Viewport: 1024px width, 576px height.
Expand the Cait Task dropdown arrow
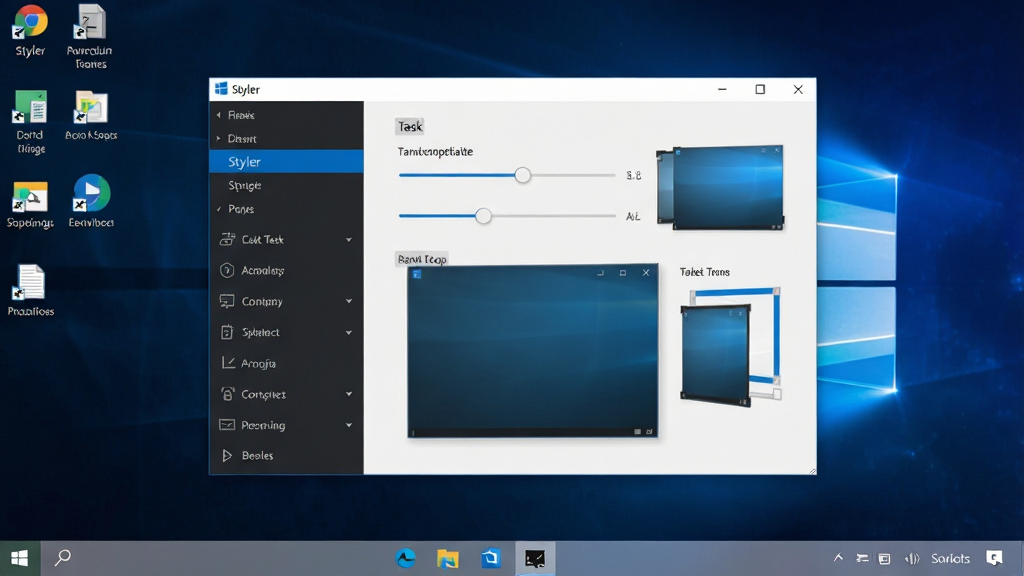349,240
